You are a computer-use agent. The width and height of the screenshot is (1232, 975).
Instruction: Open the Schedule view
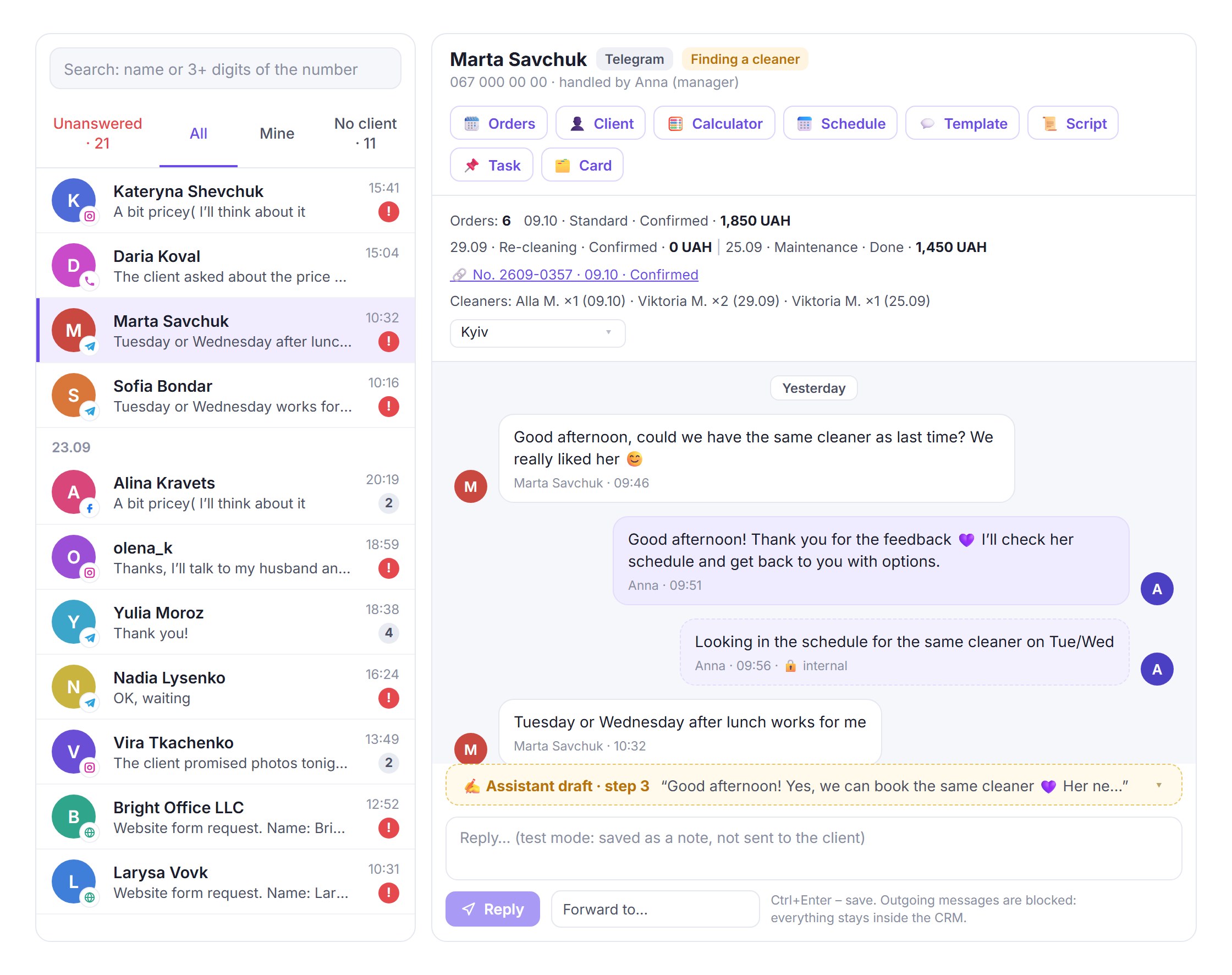840,123
